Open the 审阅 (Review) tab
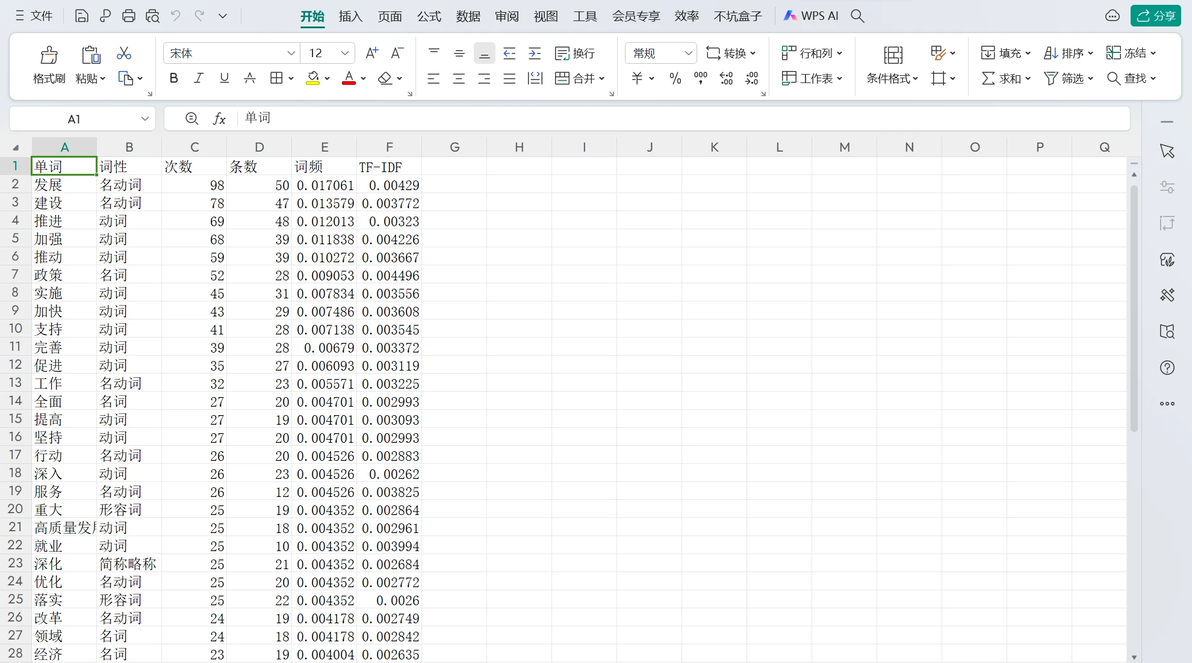 (x=507, y=16)
